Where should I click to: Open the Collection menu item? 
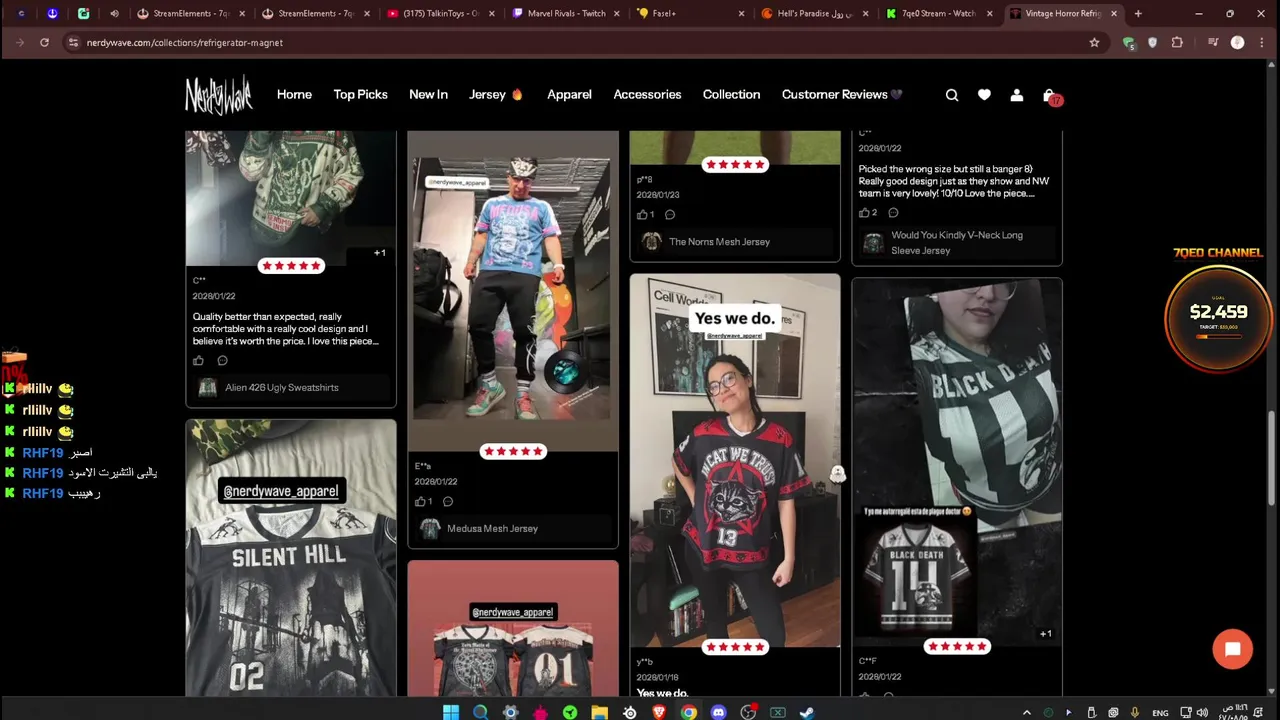731,94
